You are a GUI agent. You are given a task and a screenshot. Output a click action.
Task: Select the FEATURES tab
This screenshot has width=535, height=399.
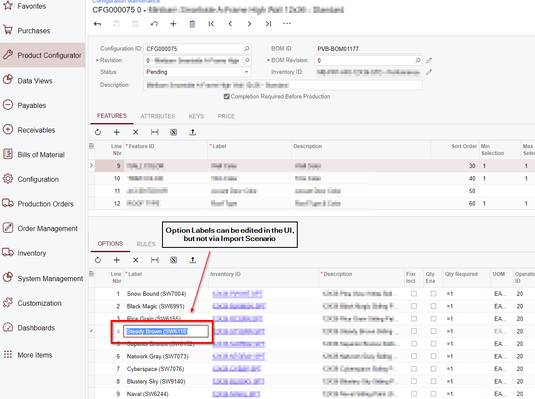coord(112,116)
